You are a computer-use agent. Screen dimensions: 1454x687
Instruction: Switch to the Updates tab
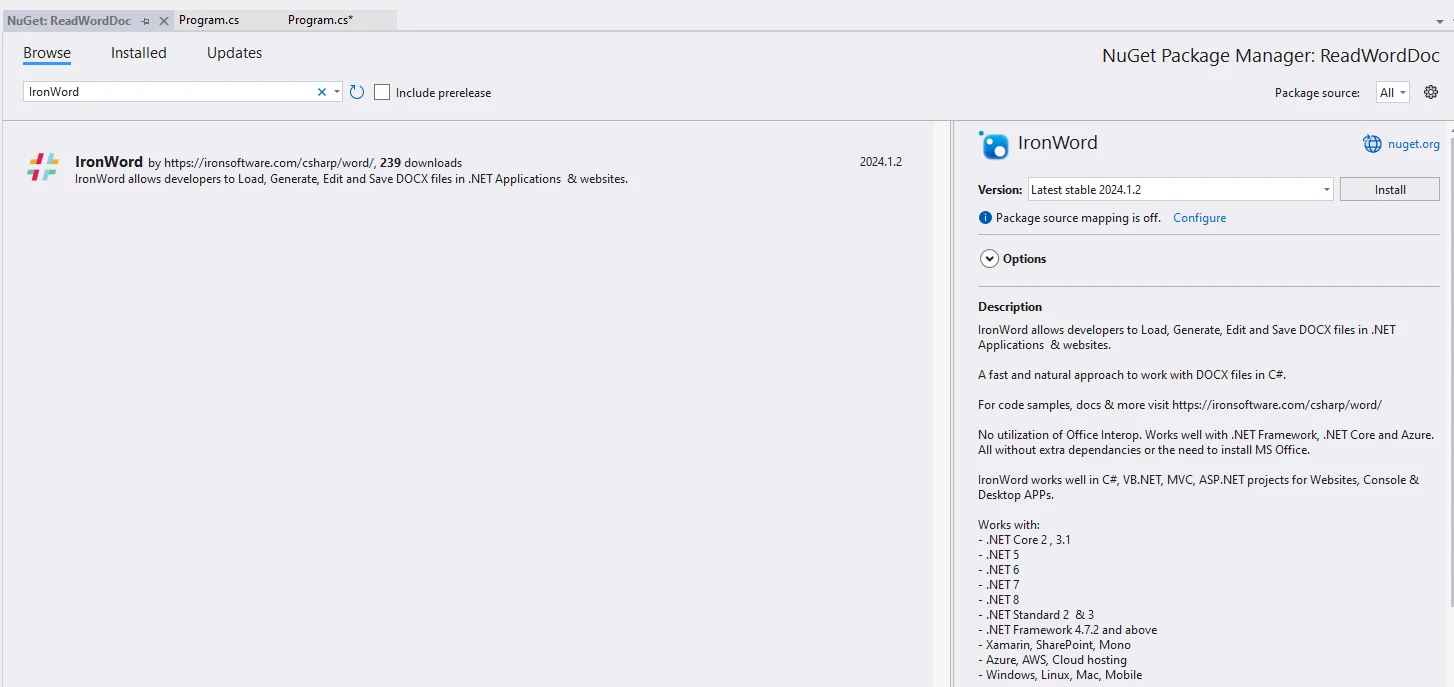(x=234, y=53)
